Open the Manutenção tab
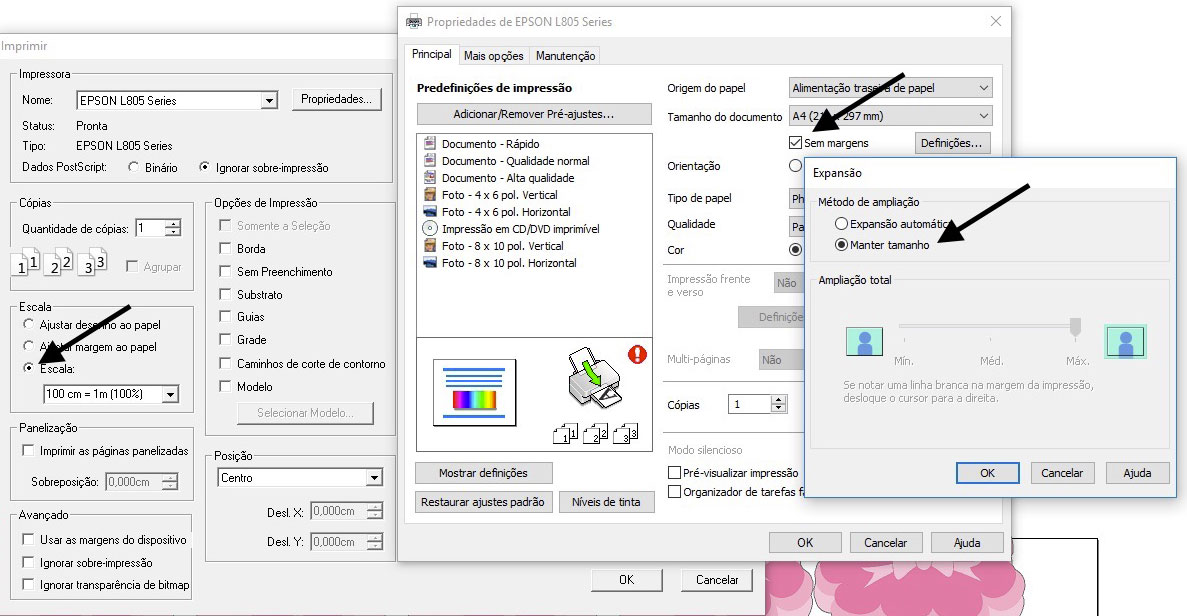The width and height of the screenshot is (1187, 616). (565, 56)
